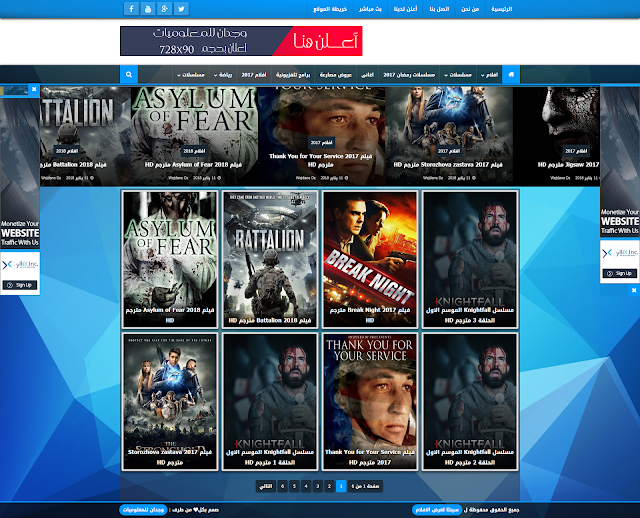Screen dimensions: 640x518
Task: Close the right side ad banner
Action: pos(605,89)
